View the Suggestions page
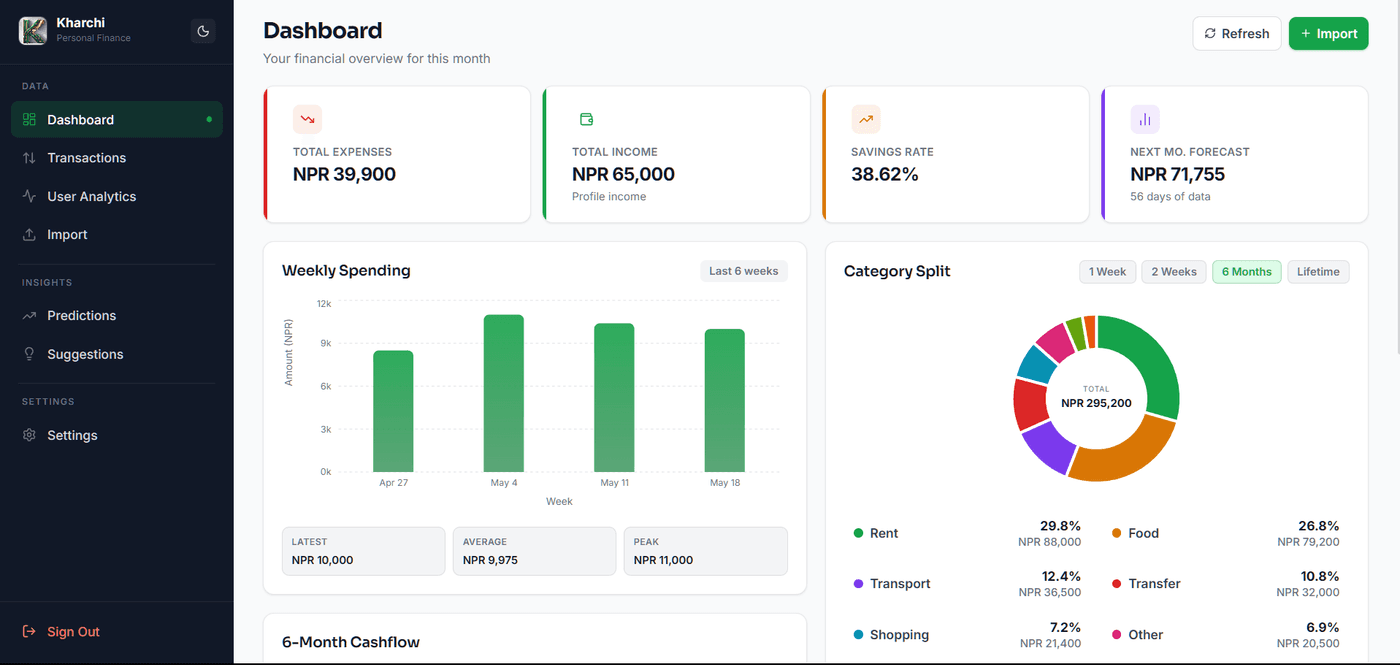The height and width of the screenshot is (665, 1400). [117, 354]
